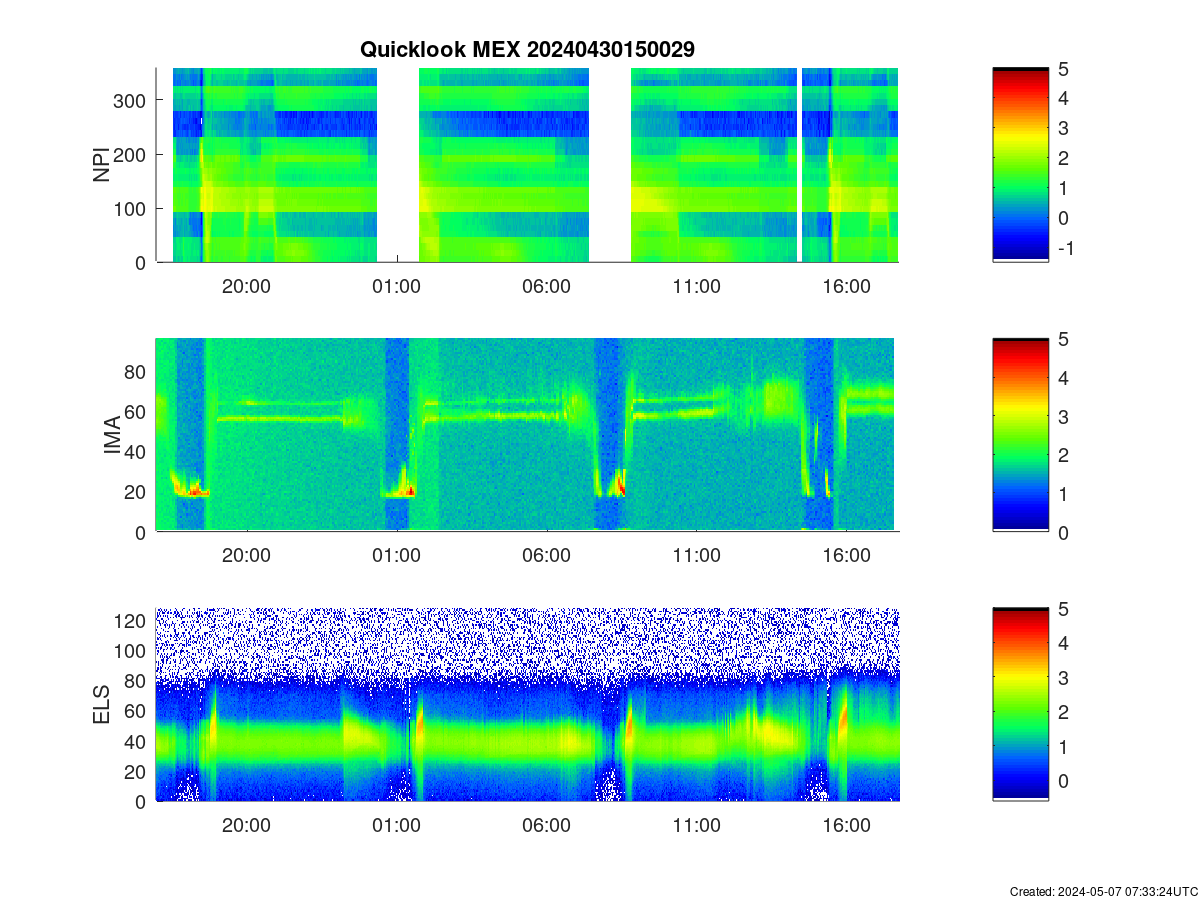Screen dimensions: 1200x900
Task: Click the 120 tick on the ELS axis
Action: (x=131, y=620)
